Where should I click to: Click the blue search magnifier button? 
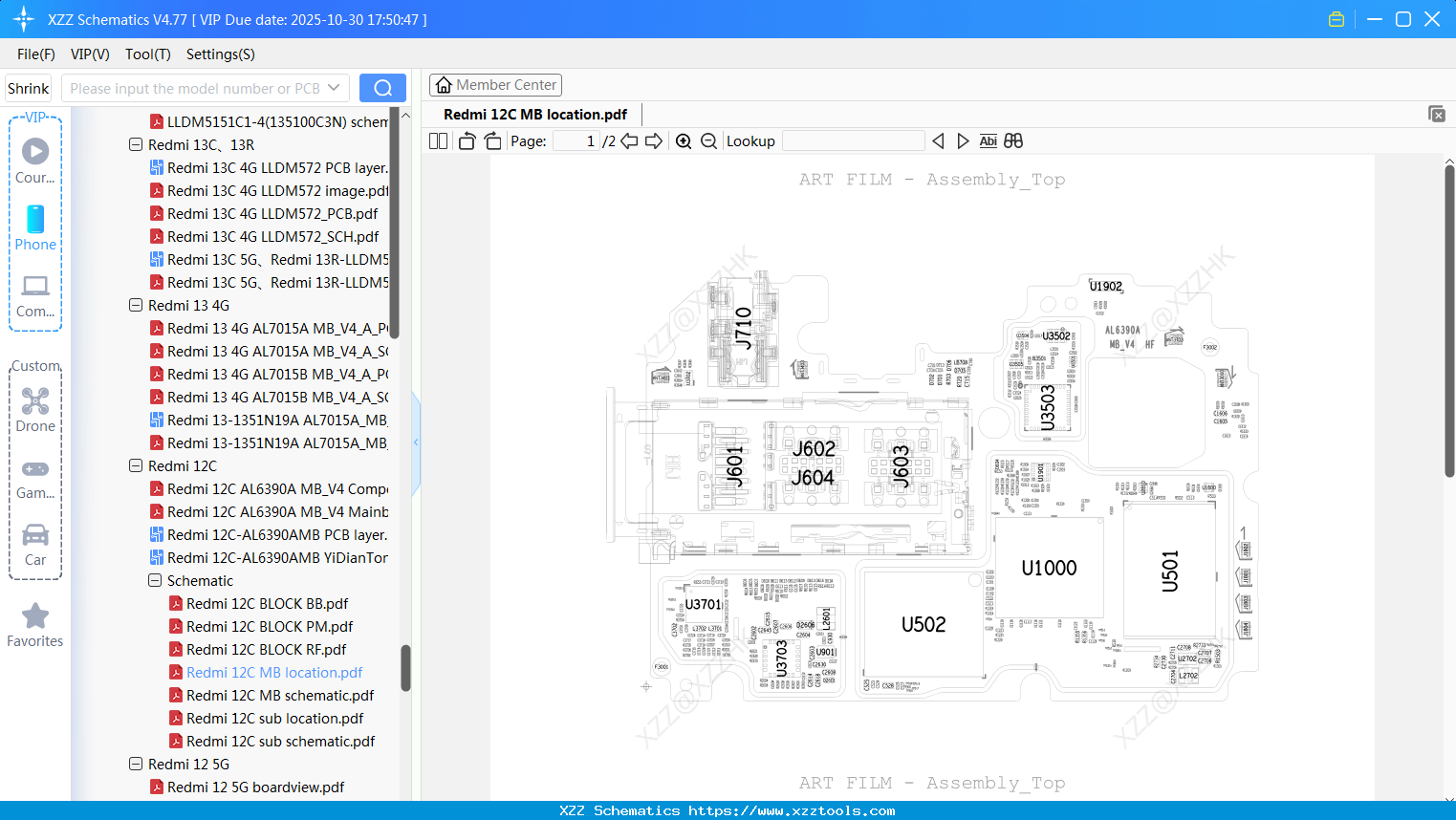[382, 88]
